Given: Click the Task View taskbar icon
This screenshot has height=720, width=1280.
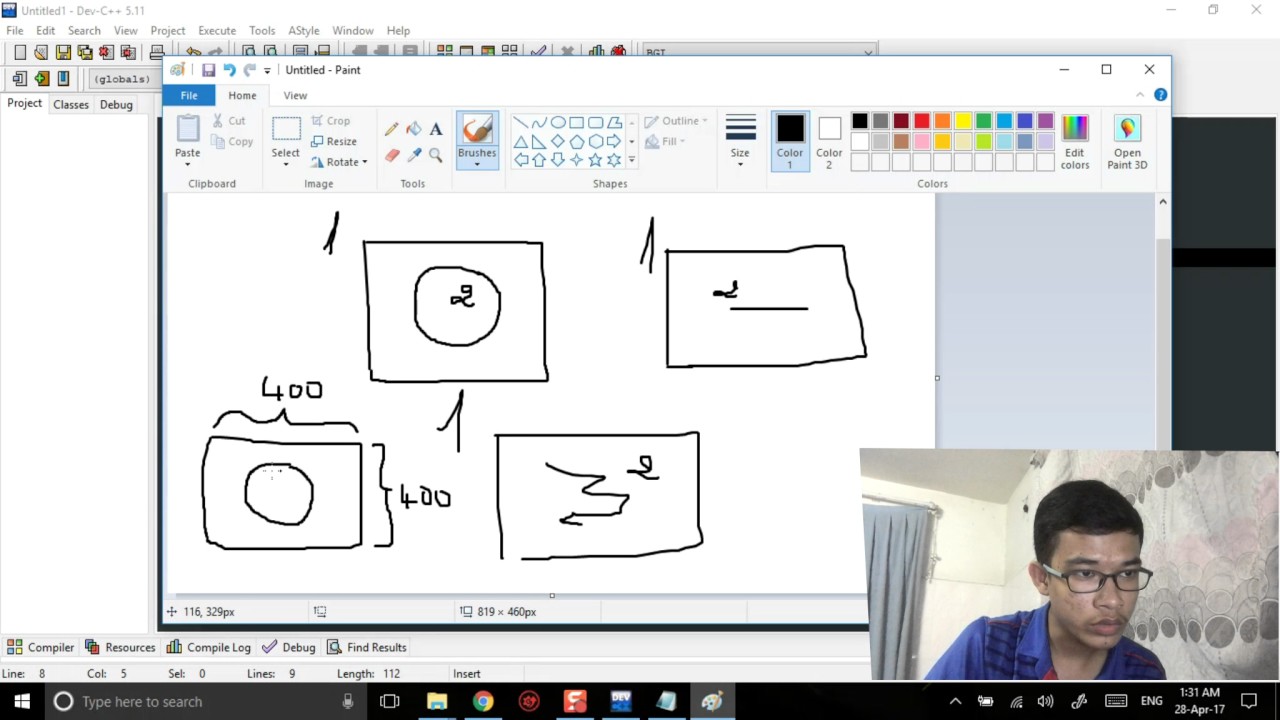Looking at the screenshot, I should [390, 701].
